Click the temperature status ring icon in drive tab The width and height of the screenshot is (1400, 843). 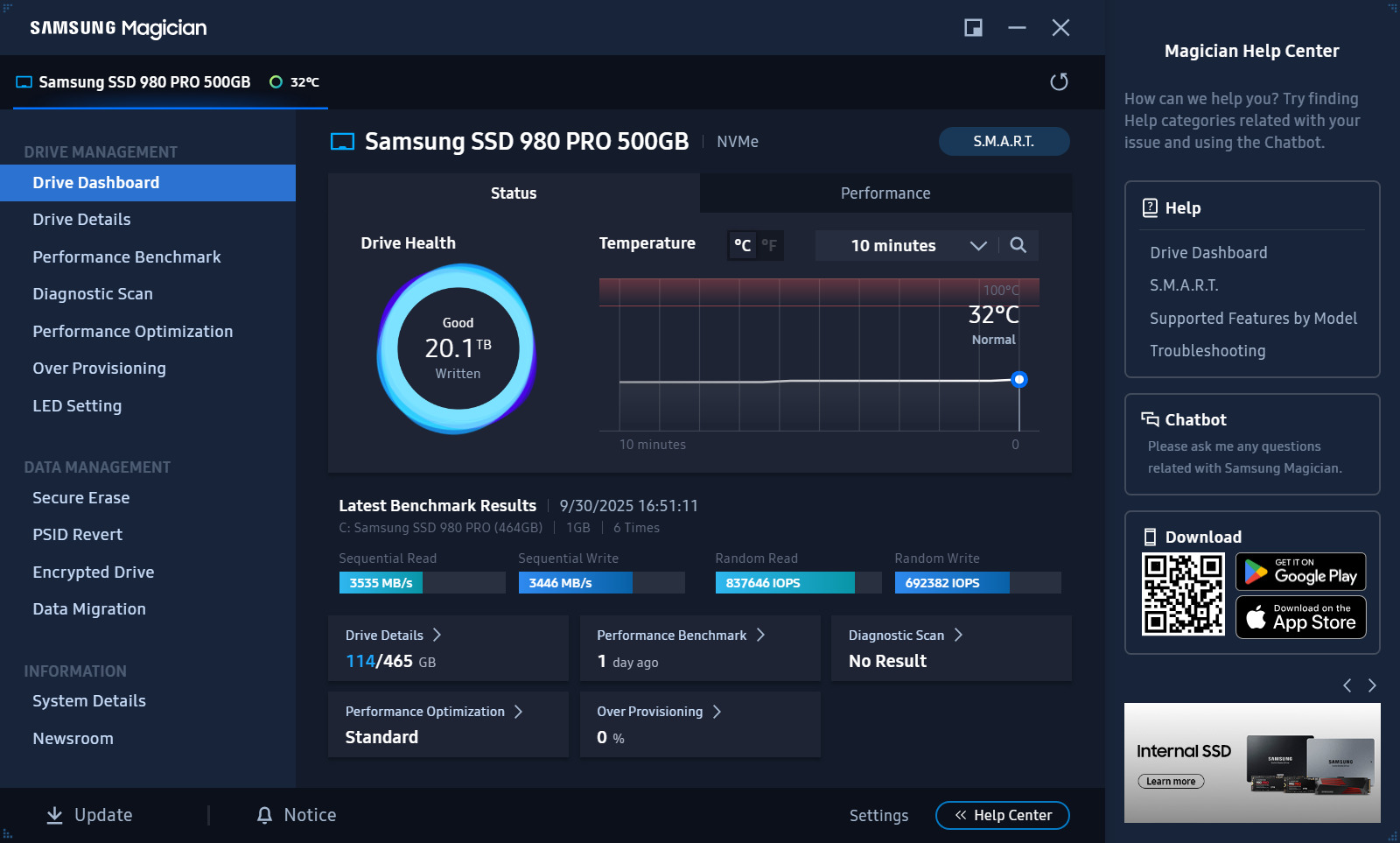[276, 82]
